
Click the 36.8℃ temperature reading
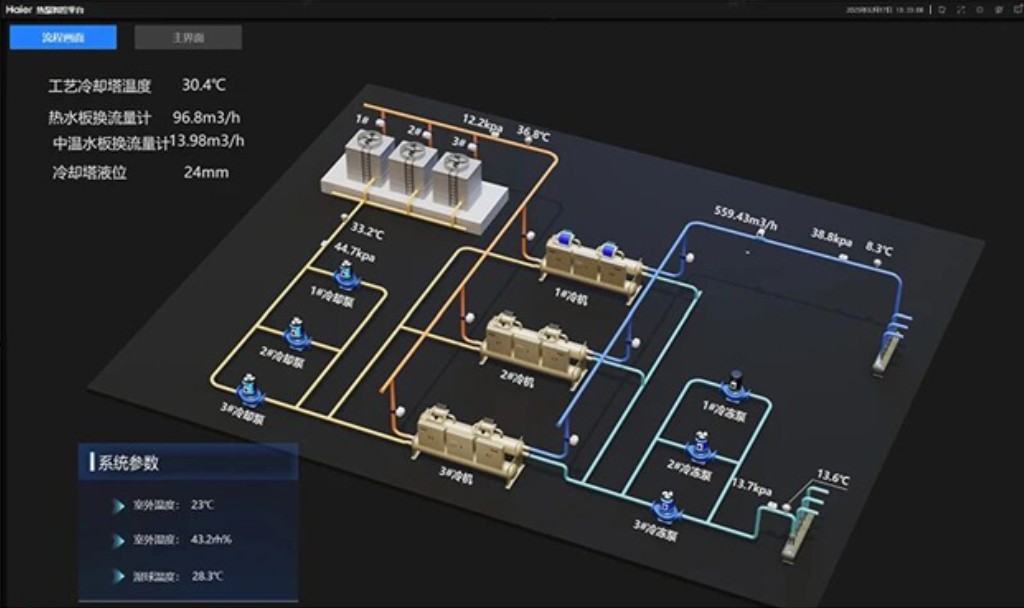tap(534, 133)
